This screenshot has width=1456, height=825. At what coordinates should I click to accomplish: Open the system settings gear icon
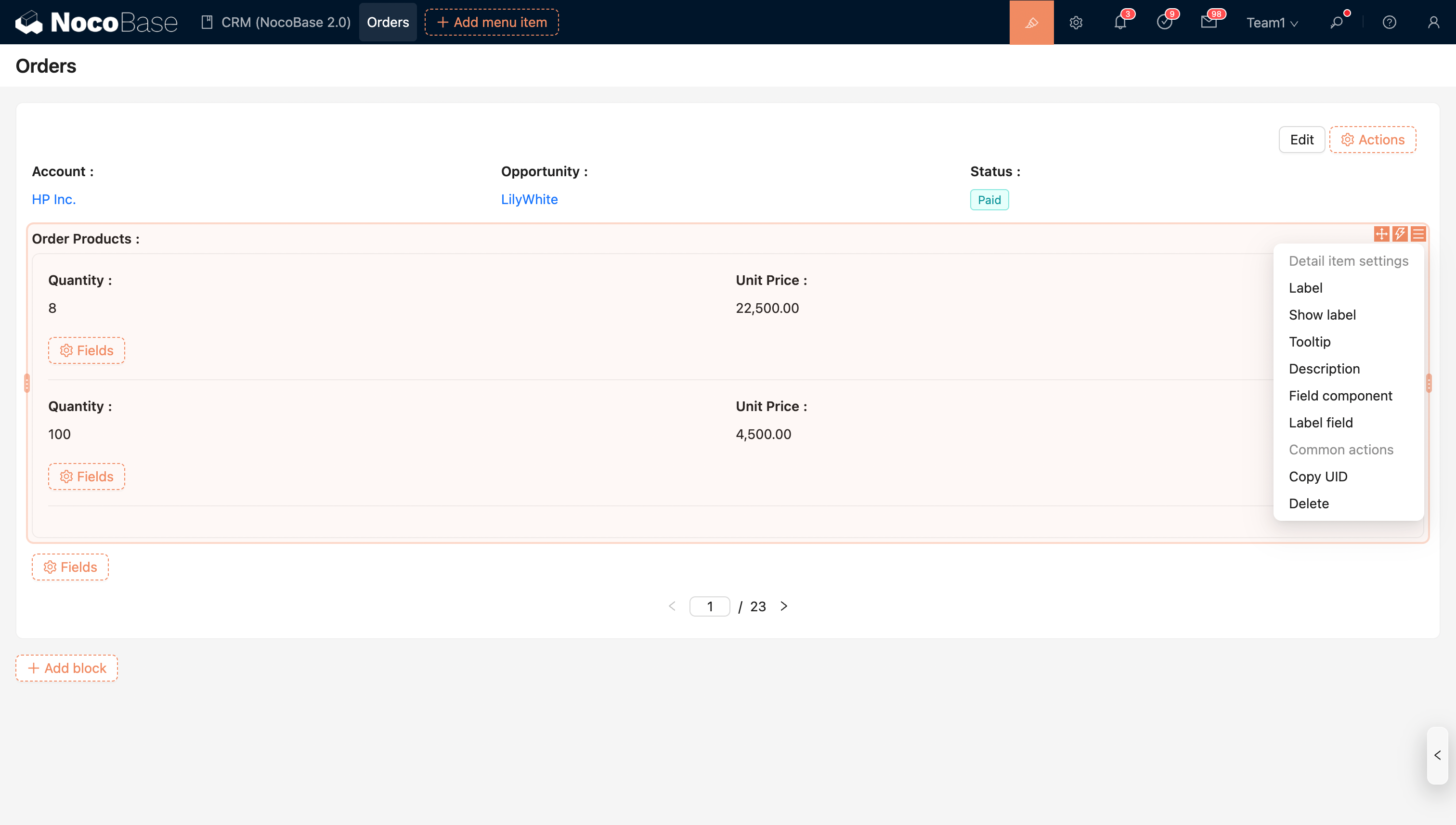1076,22
